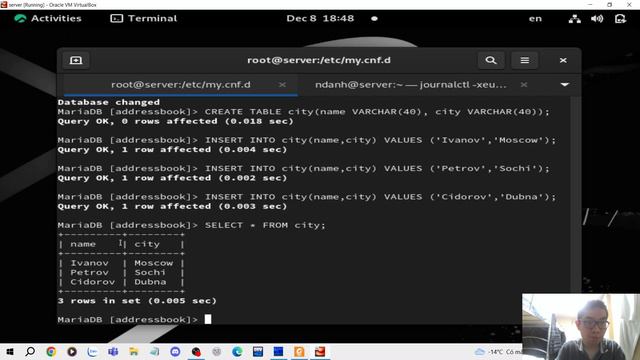Click the 'Cidorov' cell in query result
This screenshot has width=640, height=360.
(92, 282)
